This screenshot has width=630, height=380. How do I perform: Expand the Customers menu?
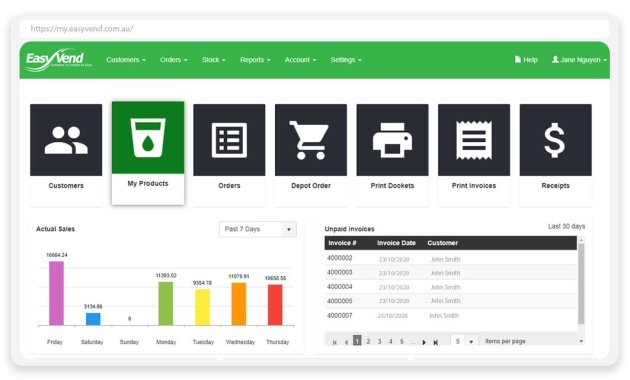click(x=126, y=60)
